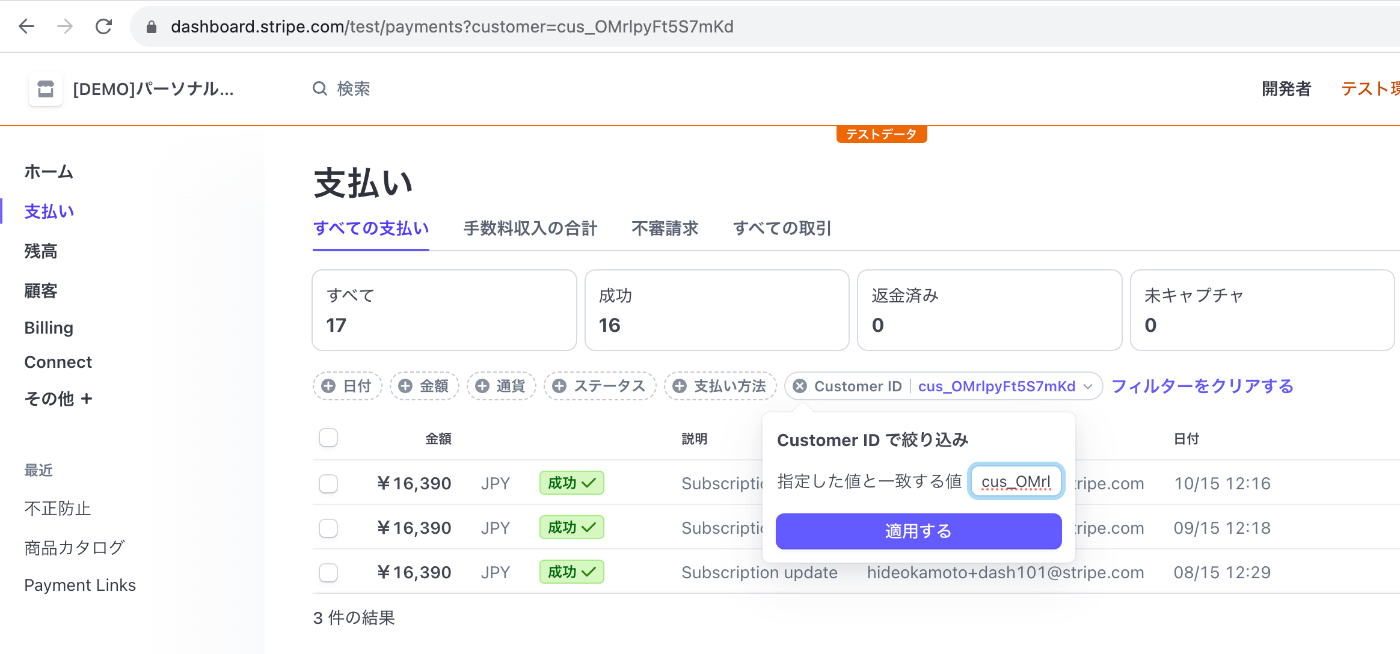Go to ホーム in the sidebar

point(49,172)
